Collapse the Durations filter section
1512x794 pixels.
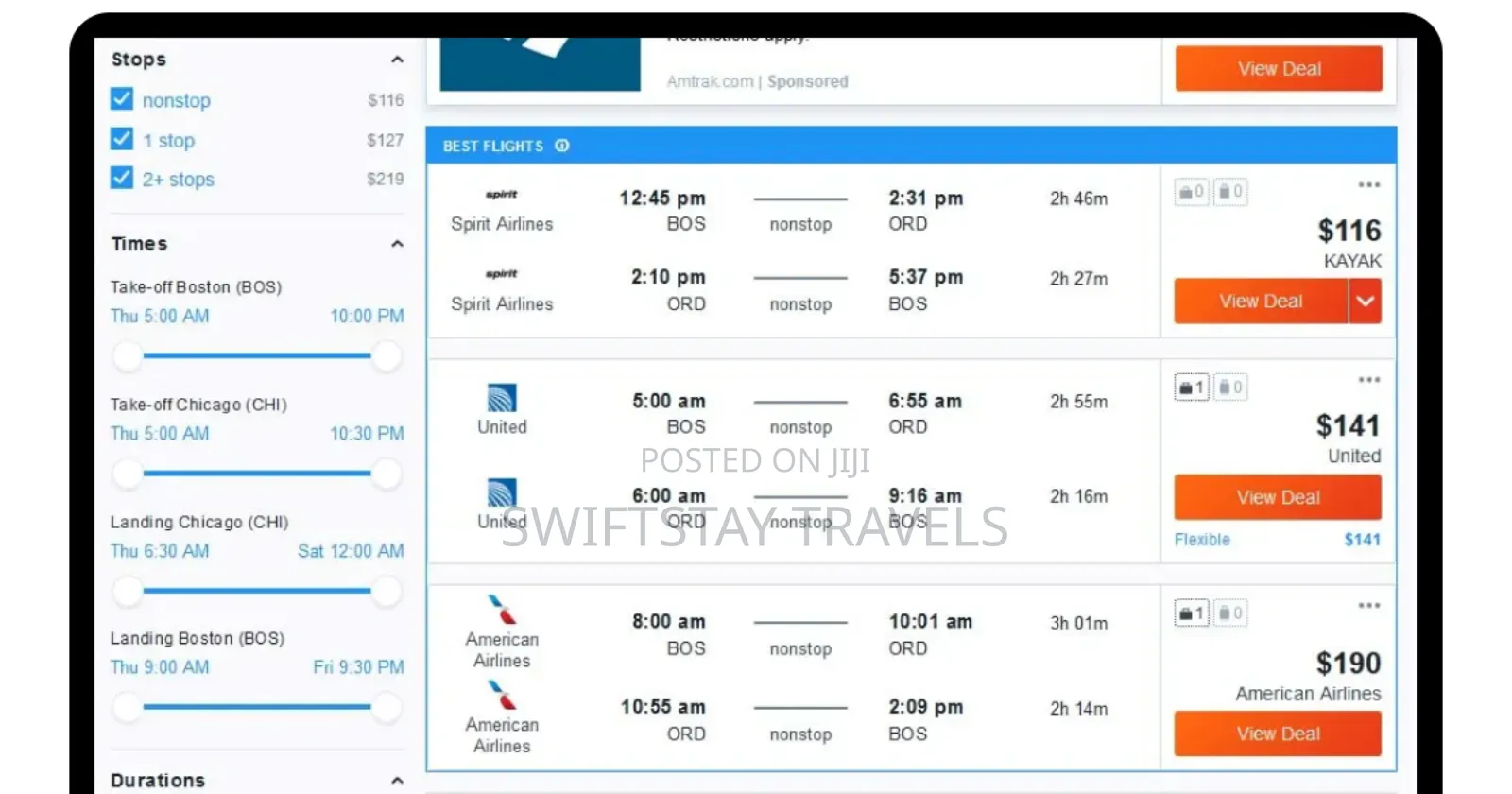tap(397, 781)
